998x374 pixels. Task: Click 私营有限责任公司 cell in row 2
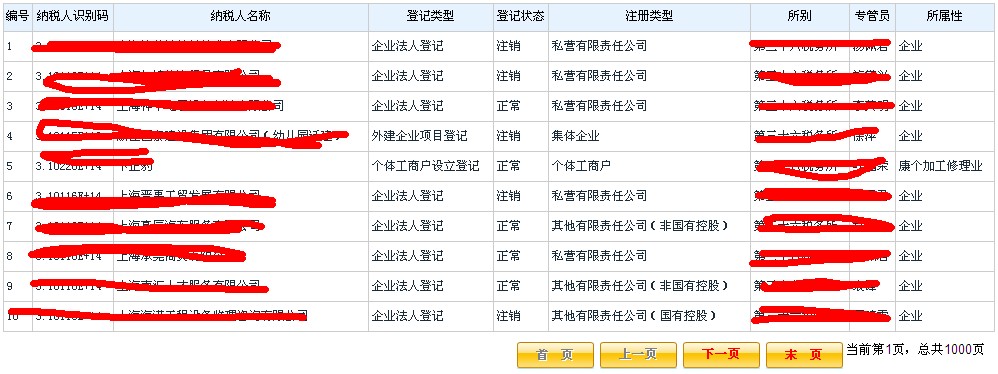pos(649,76)
